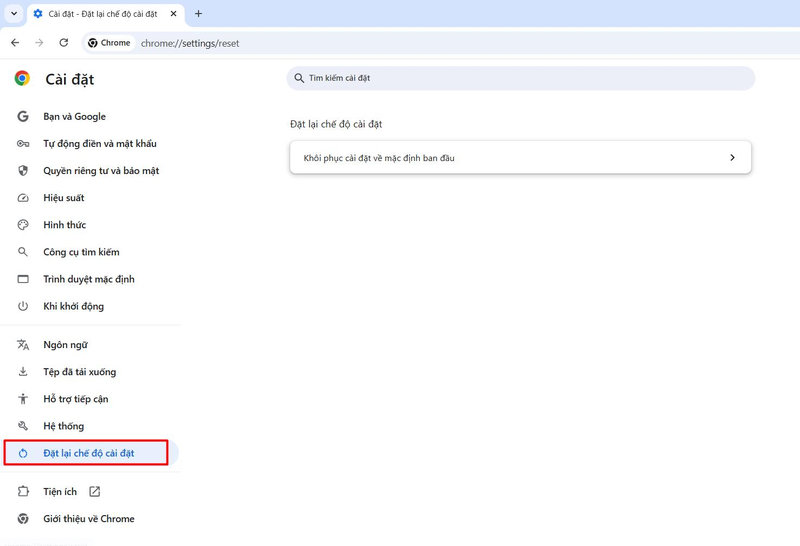Click the Cài đặt page heading
800x546 pixels.
(x=70, y=79)
